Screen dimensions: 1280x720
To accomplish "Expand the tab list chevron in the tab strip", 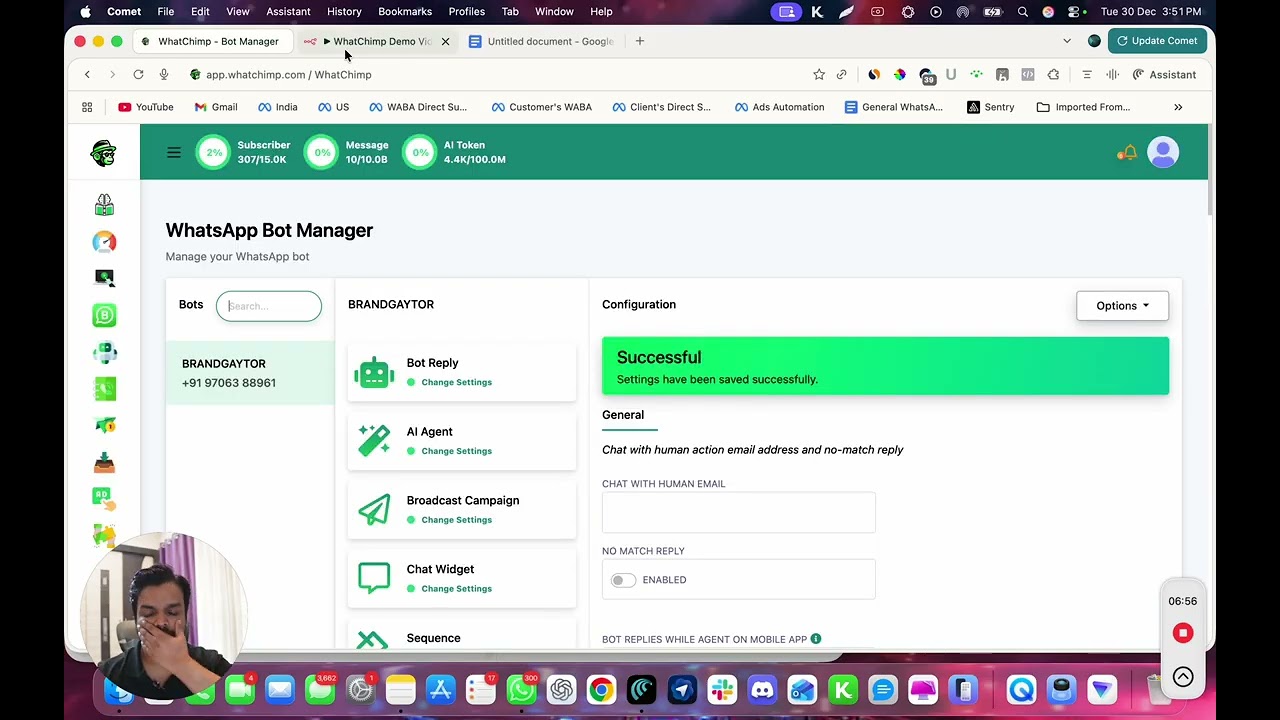I will coord(1067,41).
